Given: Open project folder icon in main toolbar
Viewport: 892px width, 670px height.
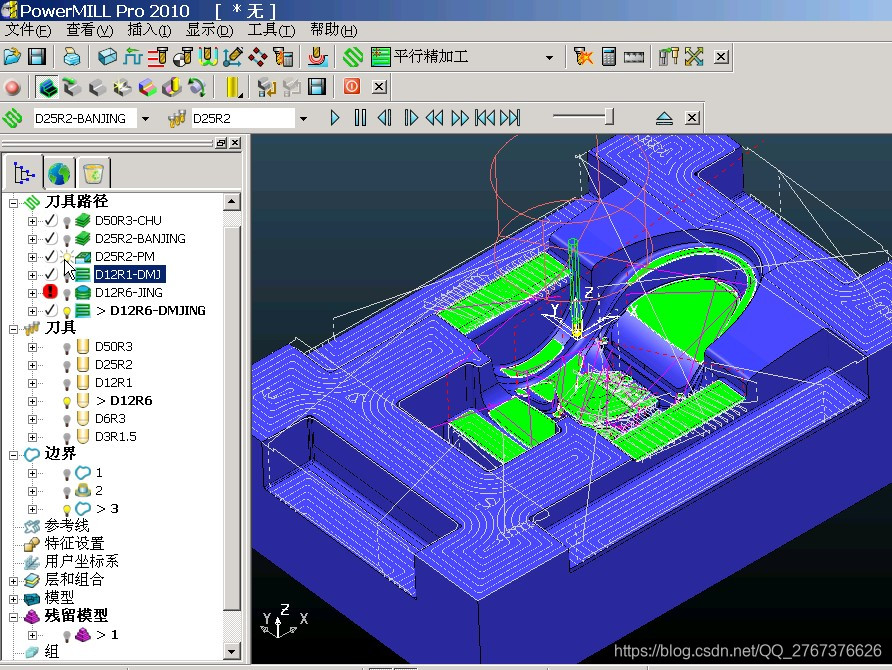Looking at the screenshot, I should click(x=12, y=56).
